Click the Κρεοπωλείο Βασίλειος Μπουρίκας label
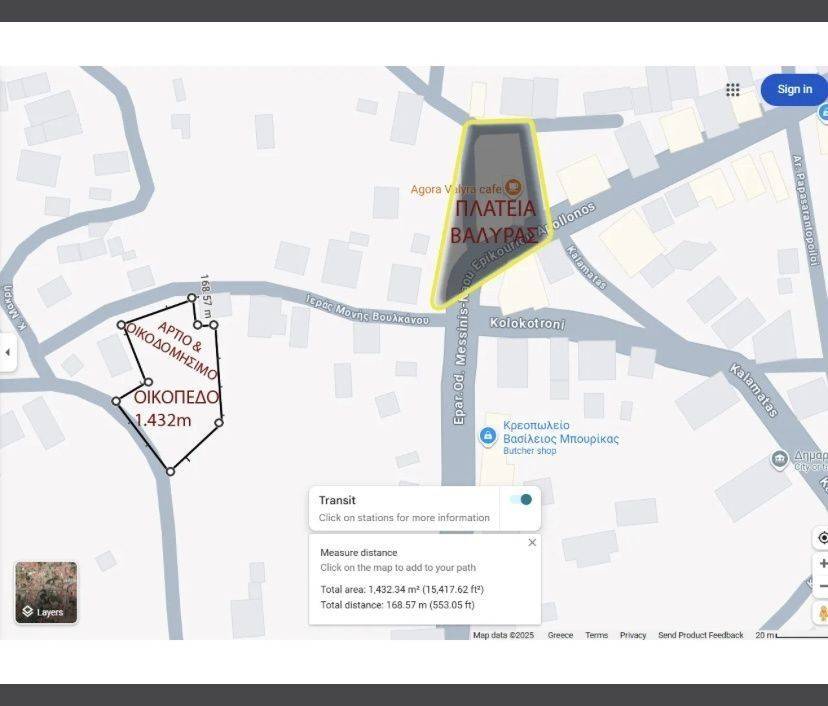 click(x=560, y=431)
